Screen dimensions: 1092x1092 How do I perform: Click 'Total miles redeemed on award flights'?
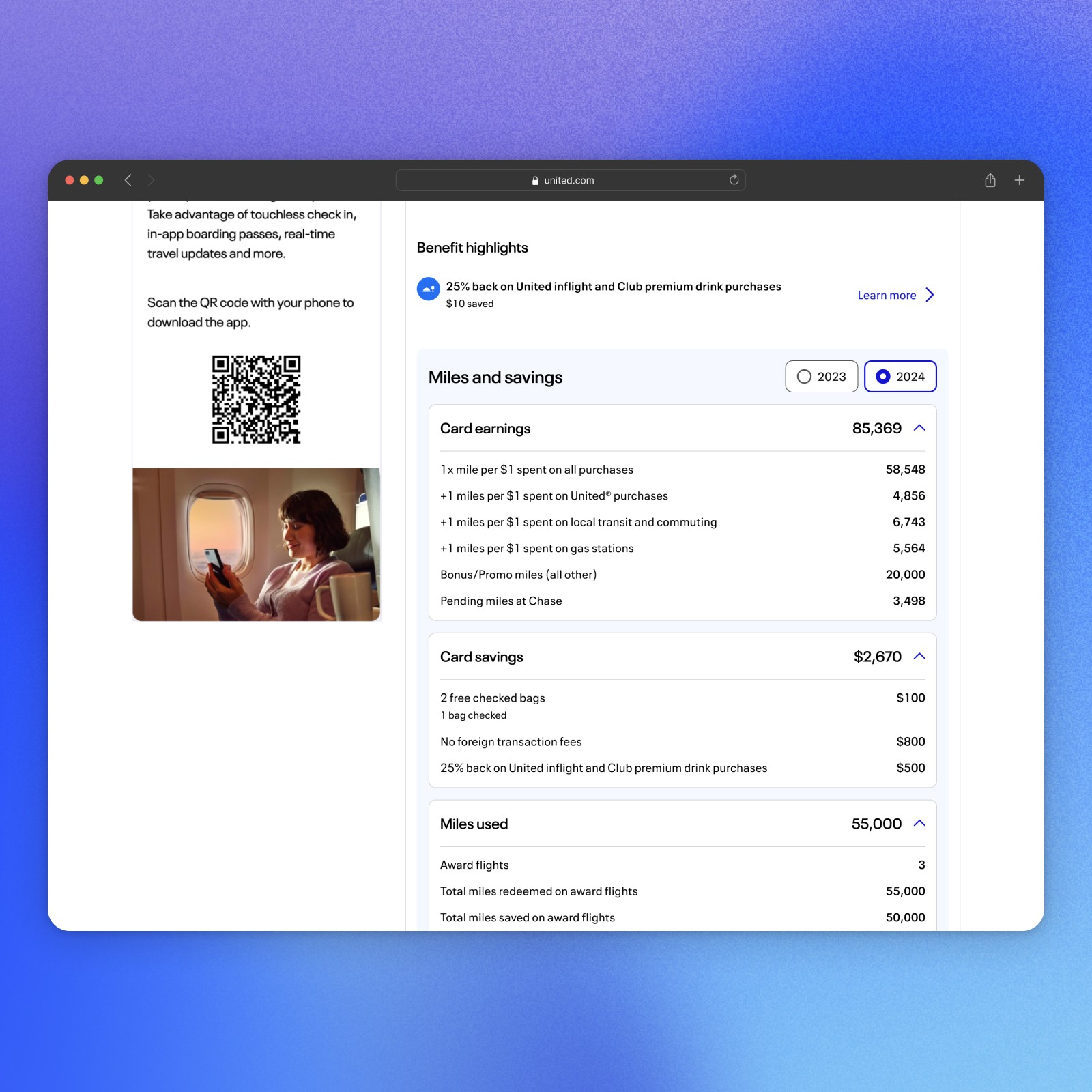pyautogui.click(x=538, y=891)
